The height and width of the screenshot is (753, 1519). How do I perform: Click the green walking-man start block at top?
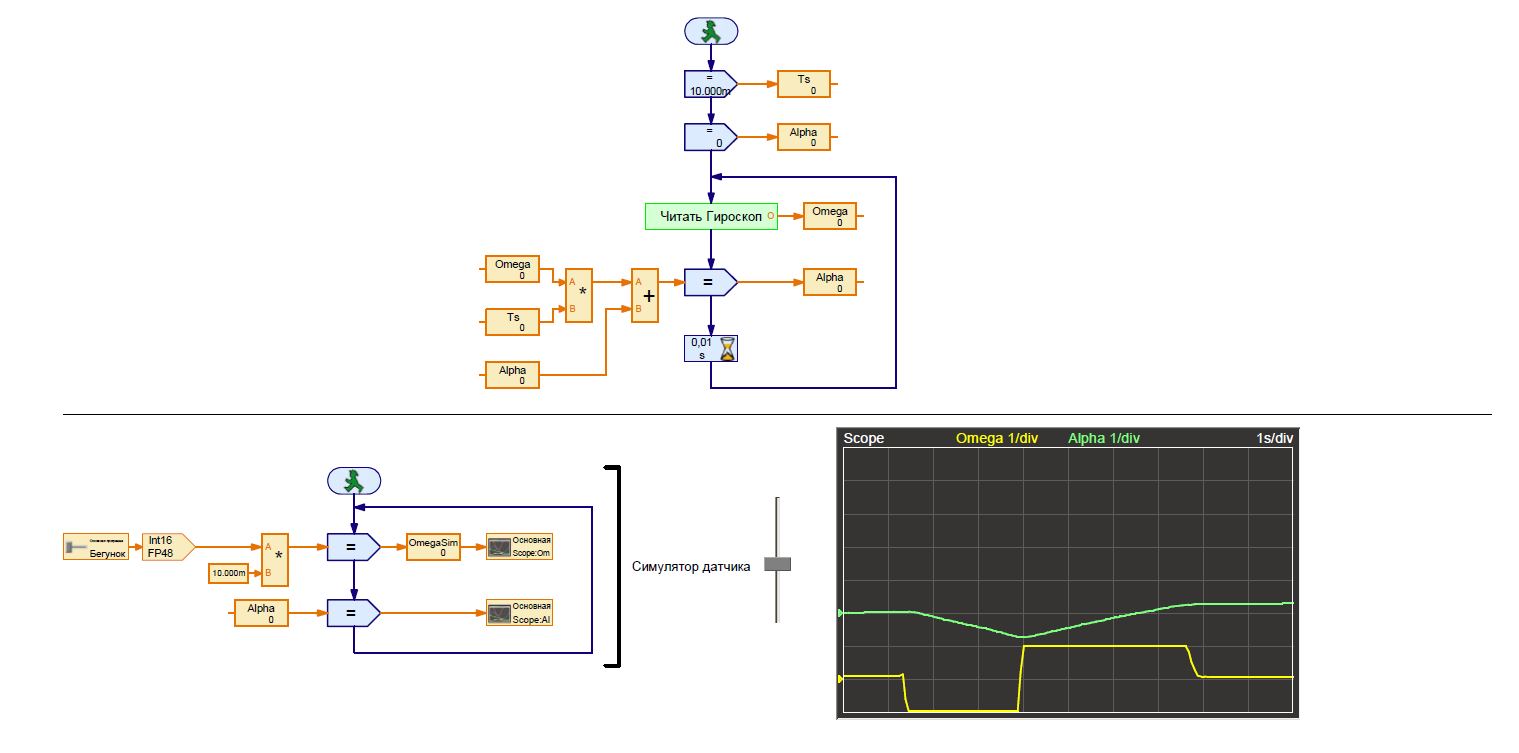711,32
